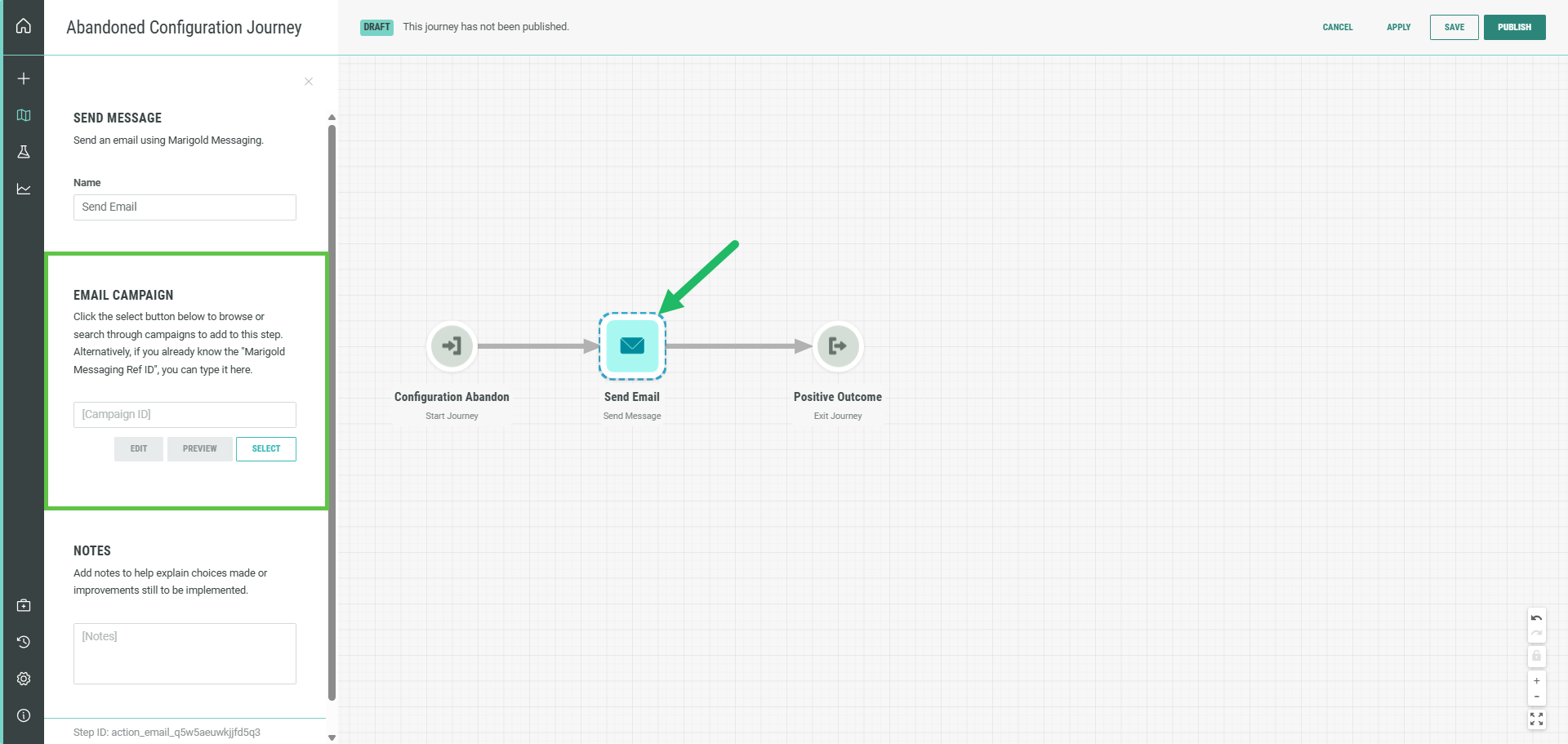Click into the Campaign ID field
This screenshot has height=744, width=1568.
(185, 414)
